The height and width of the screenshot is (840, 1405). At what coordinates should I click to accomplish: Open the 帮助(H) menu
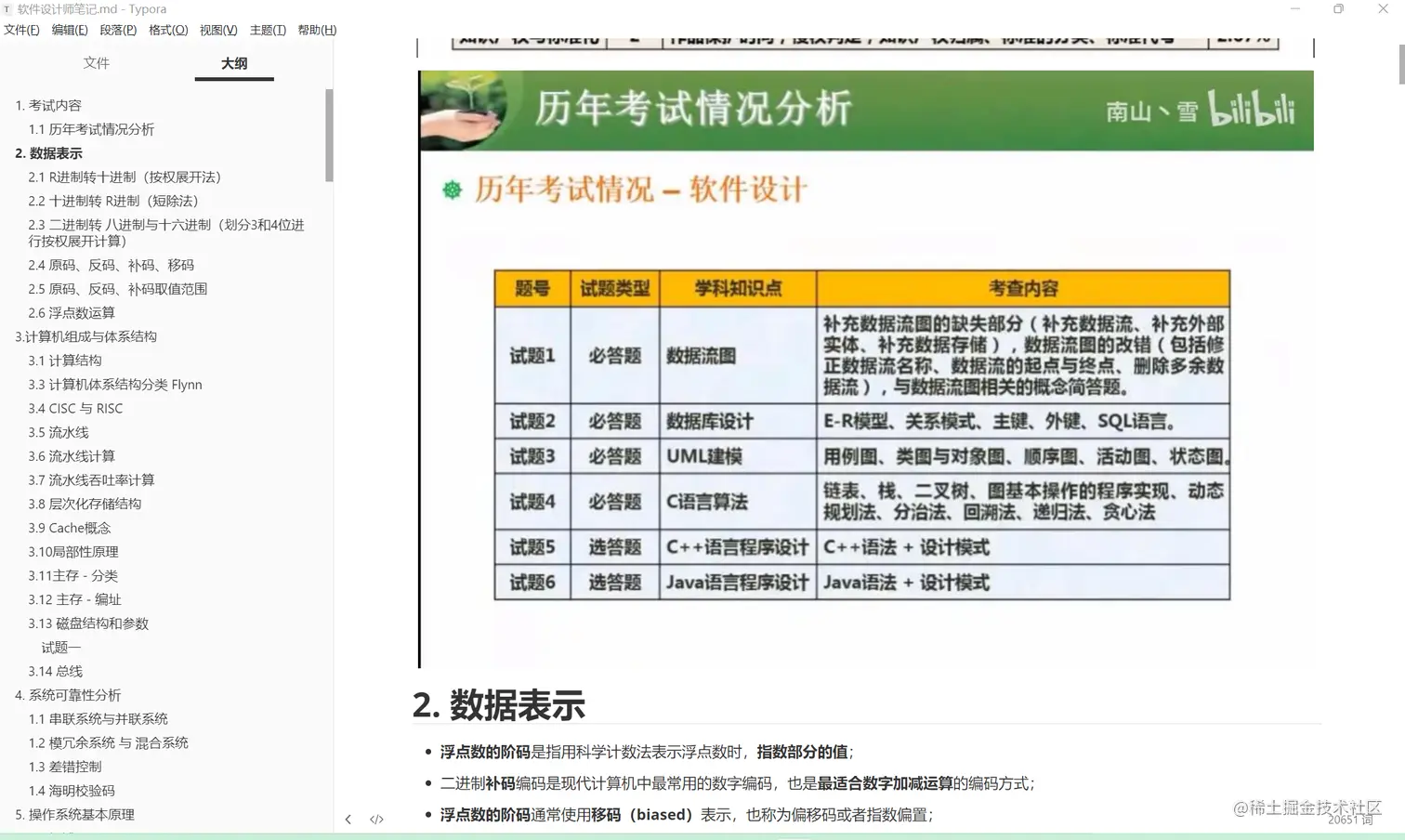[317, 30]
